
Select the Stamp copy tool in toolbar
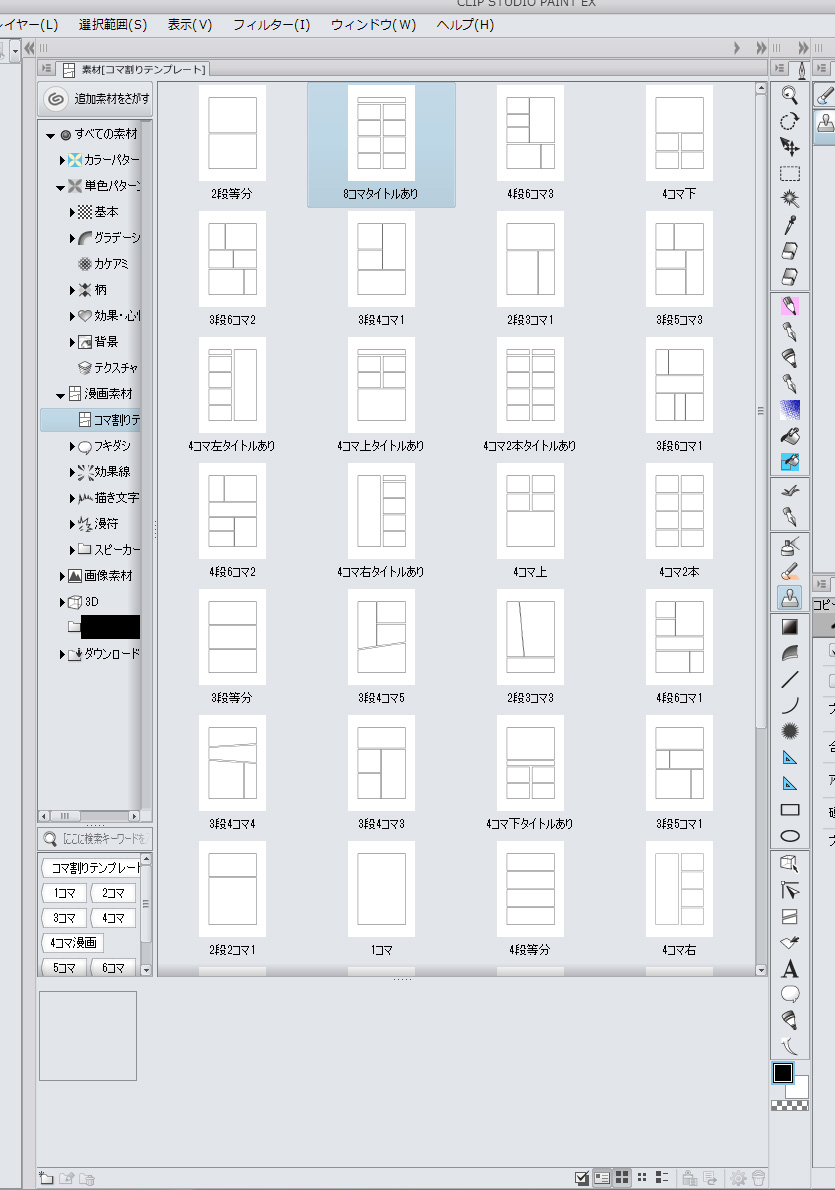(x=789, y=597)
